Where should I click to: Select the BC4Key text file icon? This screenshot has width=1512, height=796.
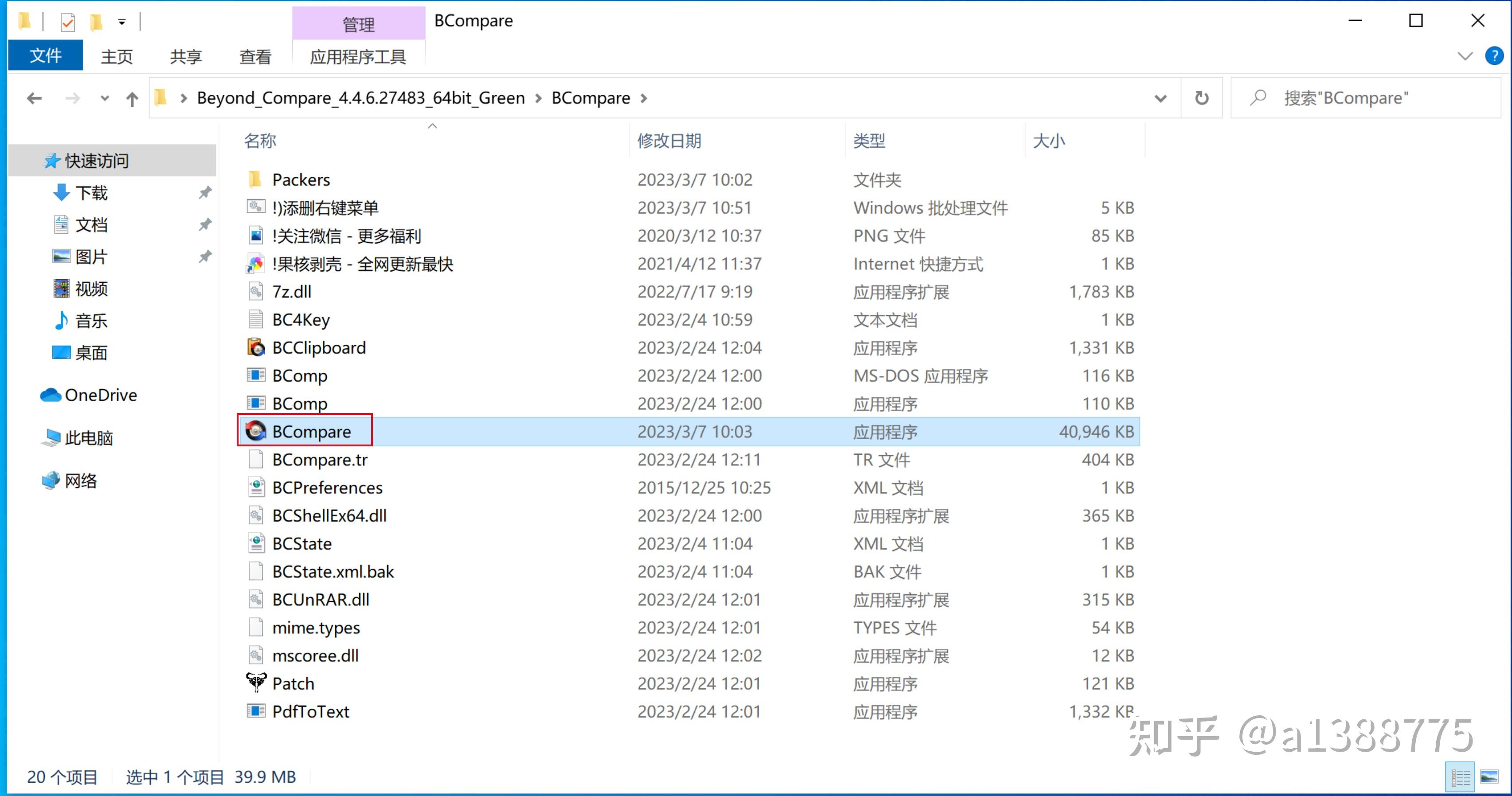pyautogui.click(x=255, y=319)
